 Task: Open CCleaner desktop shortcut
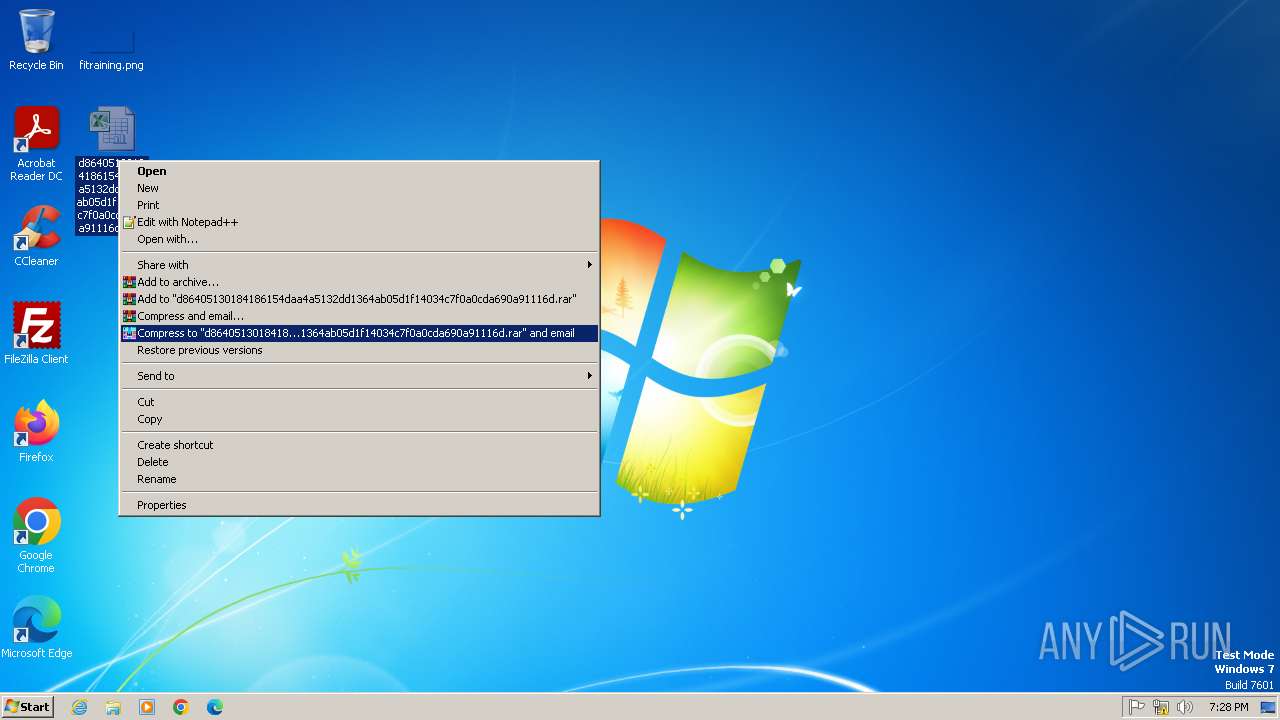(x=36, y=235)
